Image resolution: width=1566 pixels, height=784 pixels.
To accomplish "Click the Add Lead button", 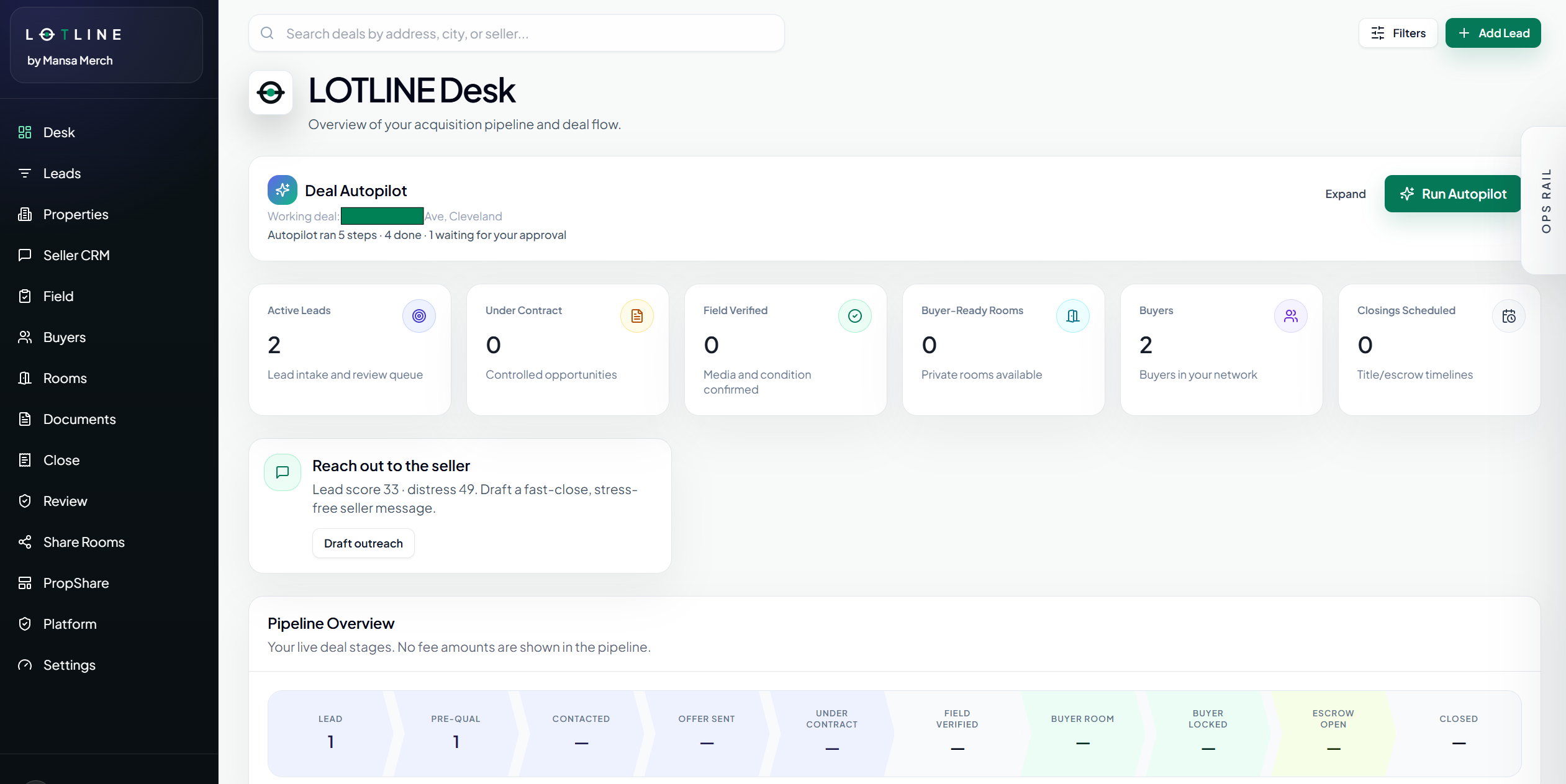I will point(1493,33).
